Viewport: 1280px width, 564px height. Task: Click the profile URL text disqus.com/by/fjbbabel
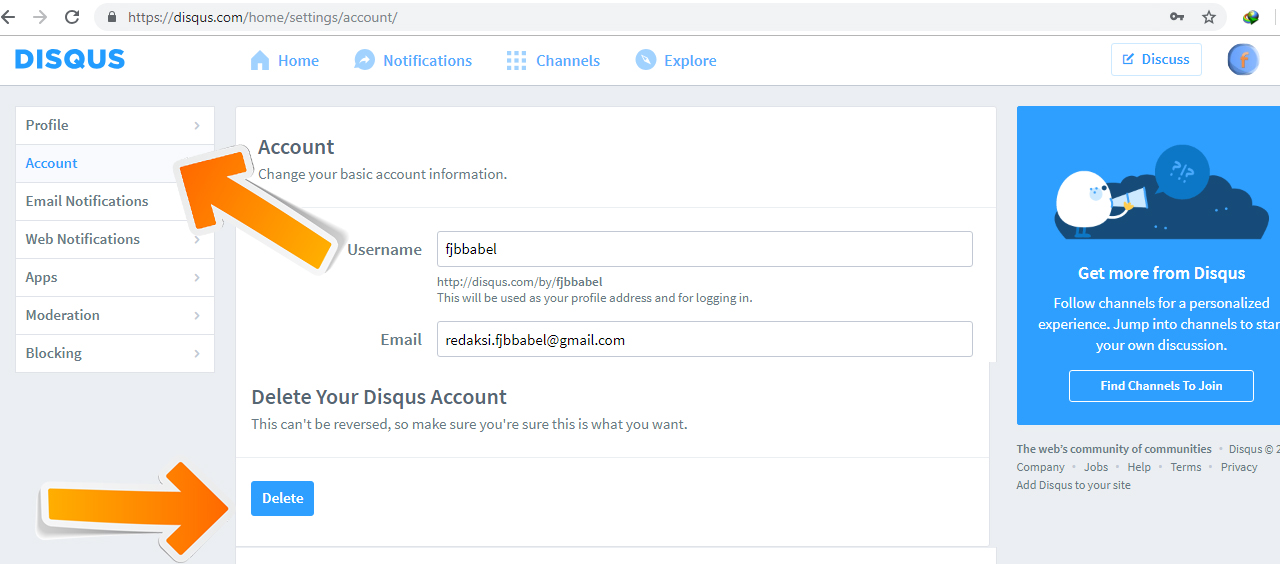click(520, 282)
